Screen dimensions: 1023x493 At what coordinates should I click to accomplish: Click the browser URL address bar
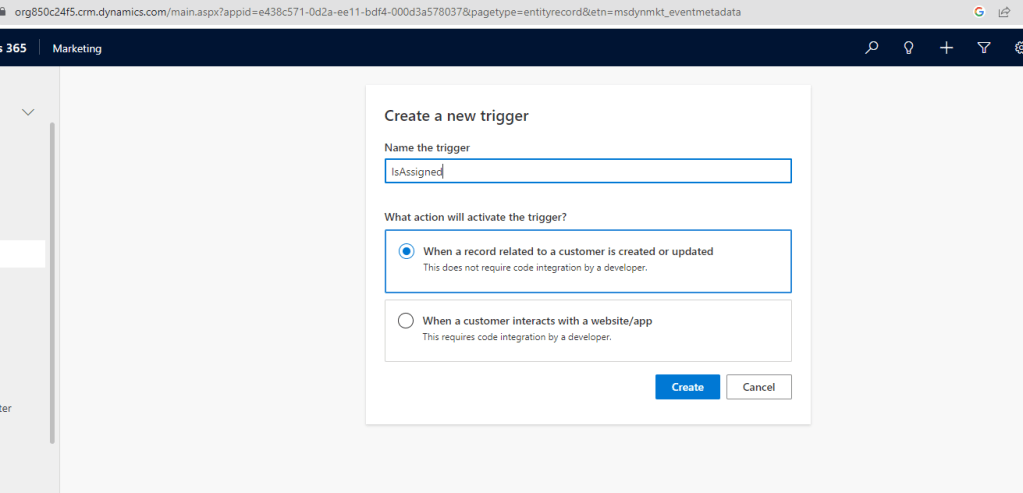click(400, 12)
